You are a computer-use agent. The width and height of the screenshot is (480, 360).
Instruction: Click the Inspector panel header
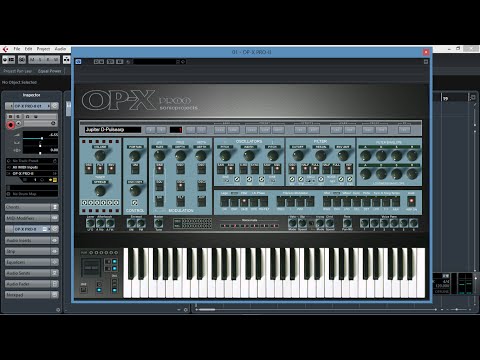point(31,95)
